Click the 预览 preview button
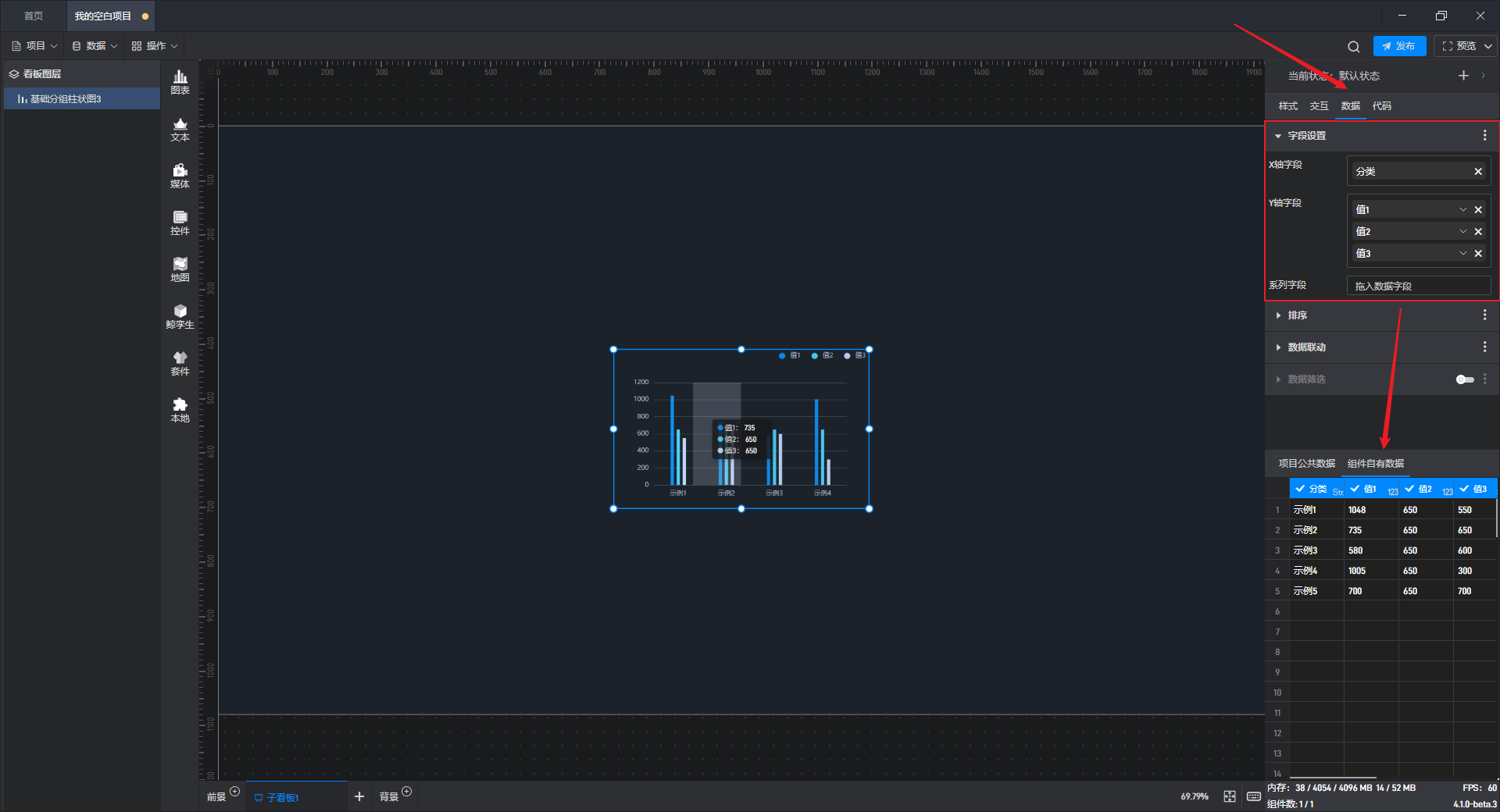The width and height of the screenshot is (1500, 812). [x=1458, y=46]
